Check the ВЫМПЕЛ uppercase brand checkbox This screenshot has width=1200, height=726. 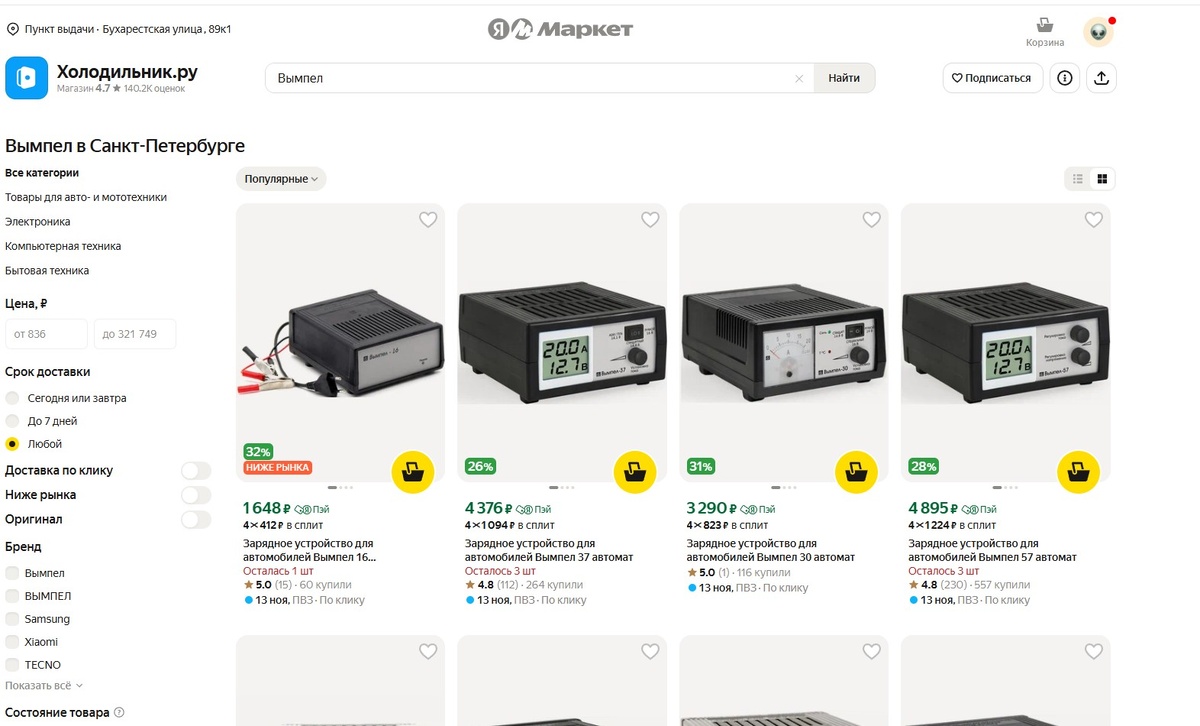pos(12,596)
